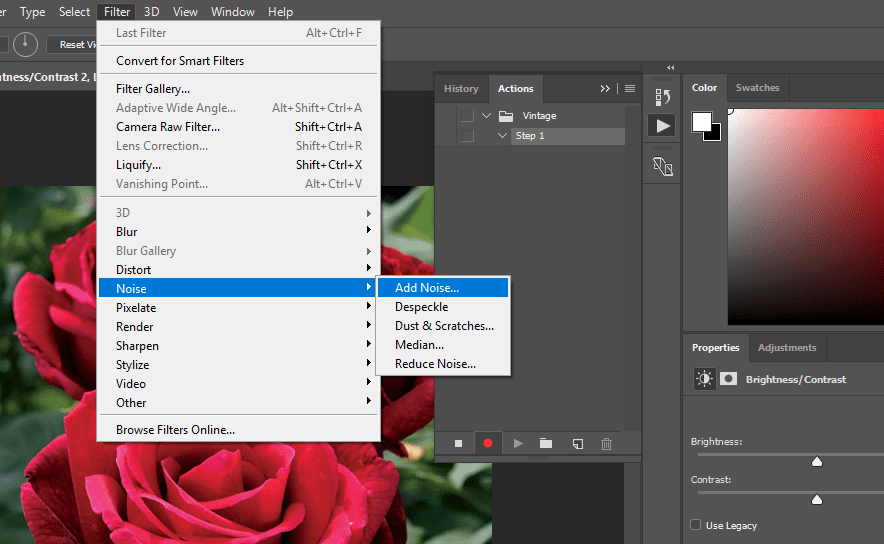884x544 pixels.
Task: Open the Liquify filter
Action: (x=237, y=165)
